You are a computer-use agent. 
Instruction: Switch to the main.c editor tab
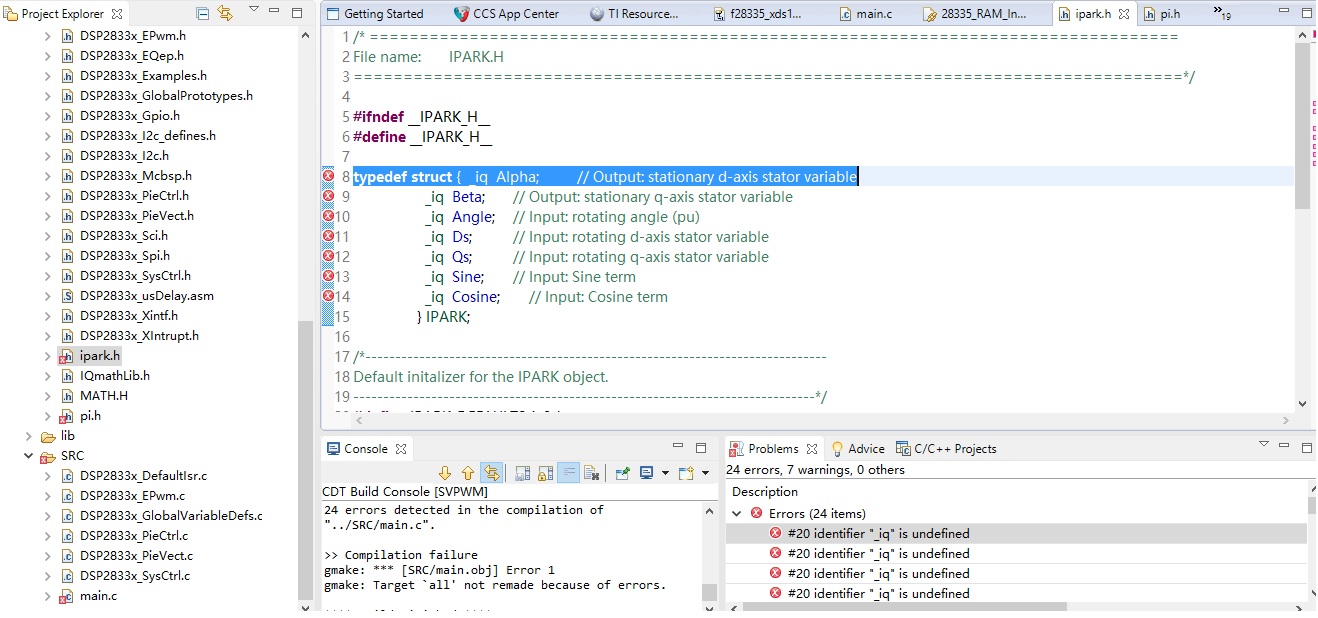(873, 14)
